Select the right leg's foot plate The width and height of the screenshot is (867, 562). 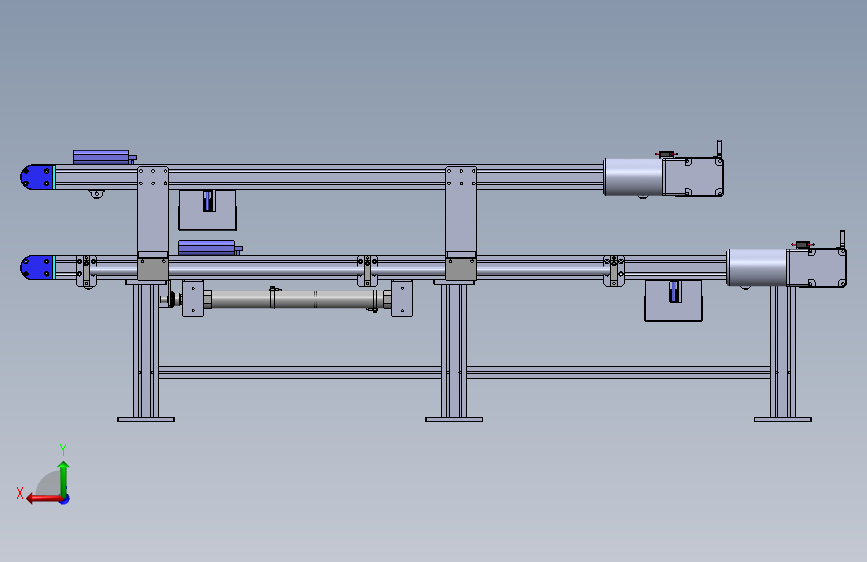pyautogui.click(x=783, y=419)
